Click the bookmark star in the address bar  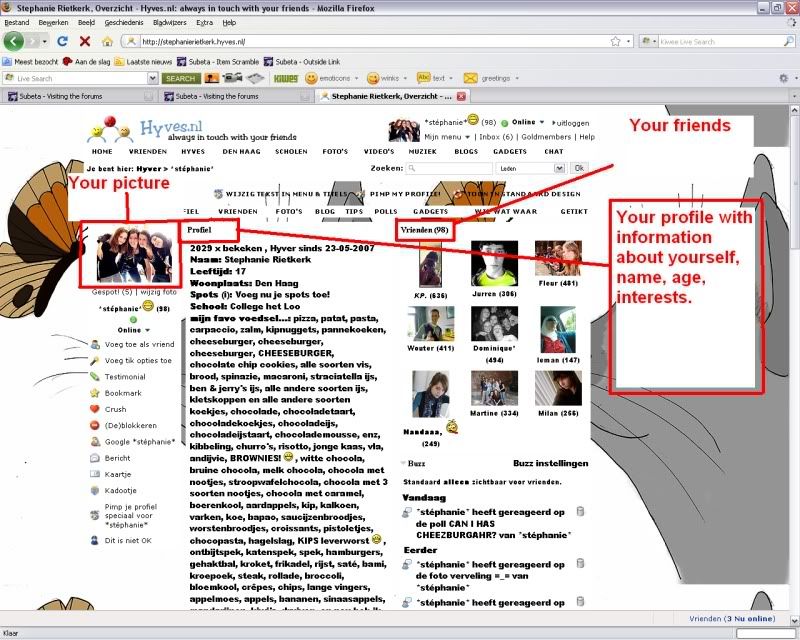pos(614,41)
